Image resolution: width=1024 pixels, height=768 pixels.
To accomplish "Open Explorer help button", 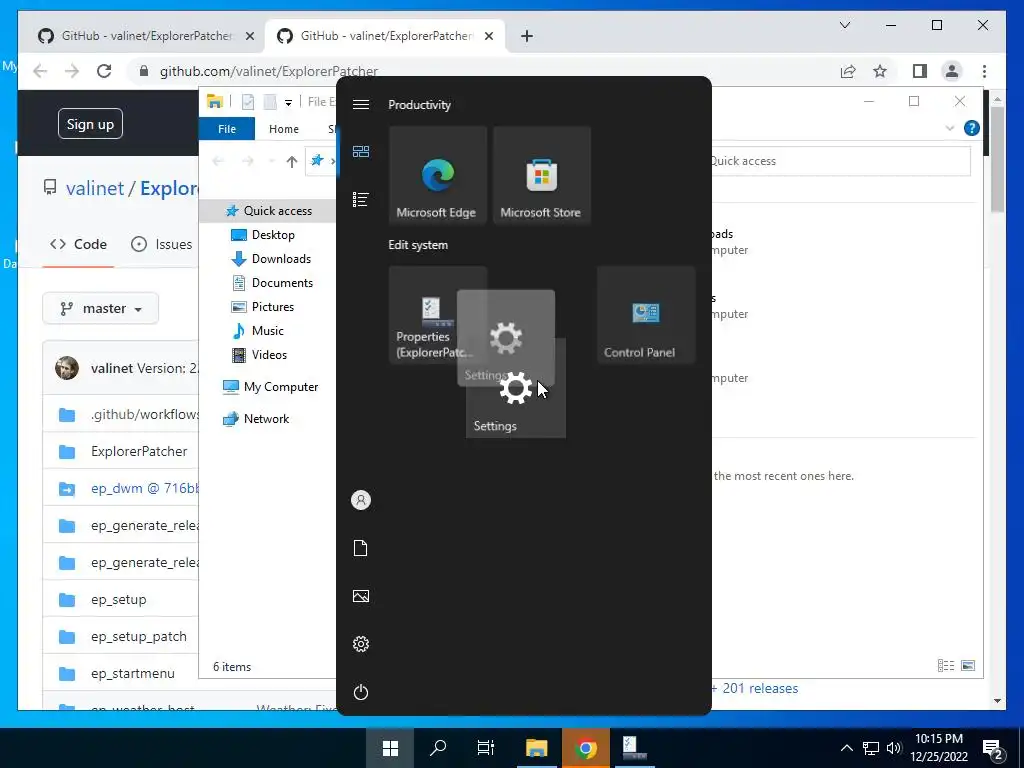I will click(972, 128).
